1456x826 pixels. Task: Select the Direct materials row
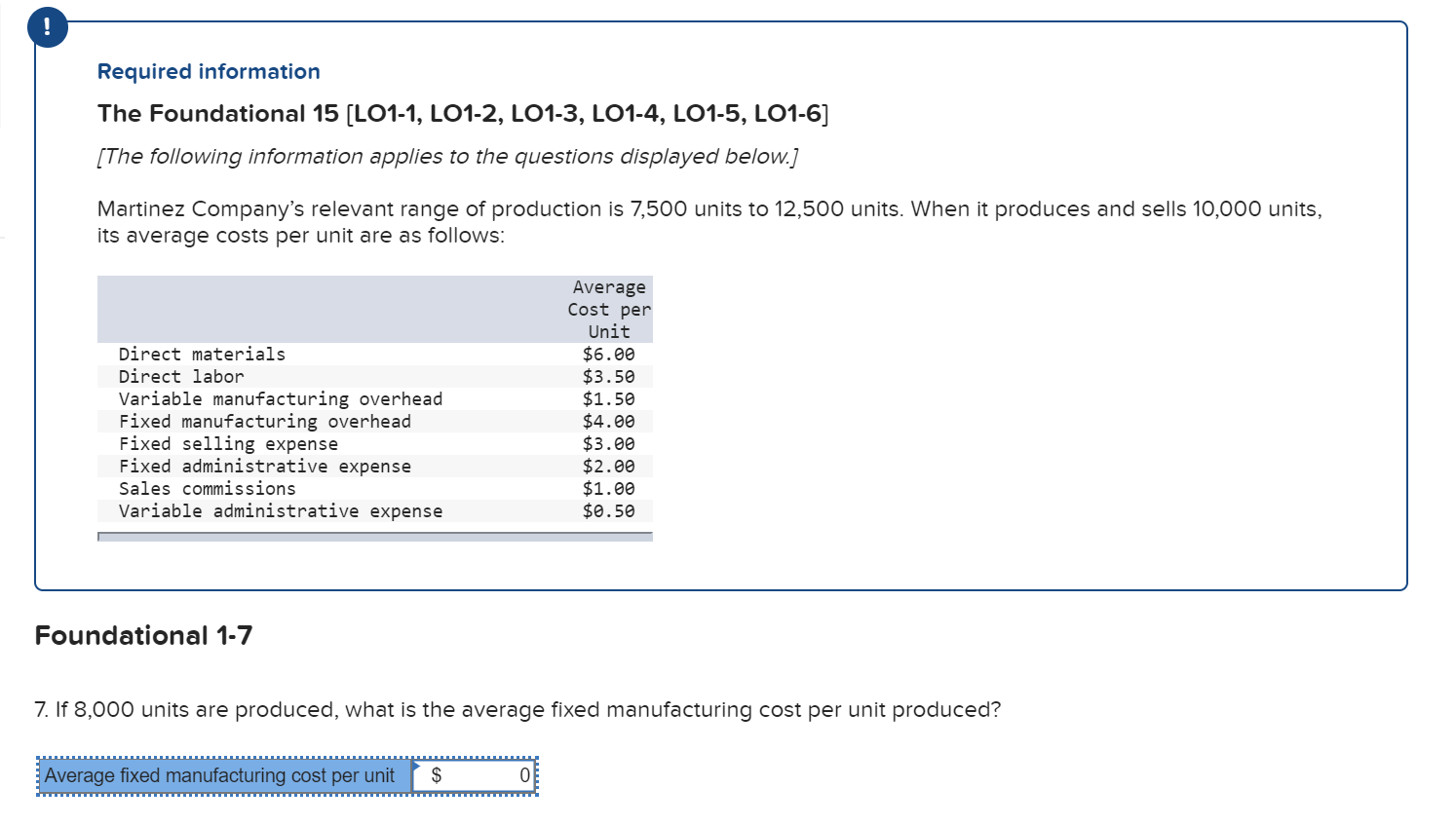(x=202, y=354)
